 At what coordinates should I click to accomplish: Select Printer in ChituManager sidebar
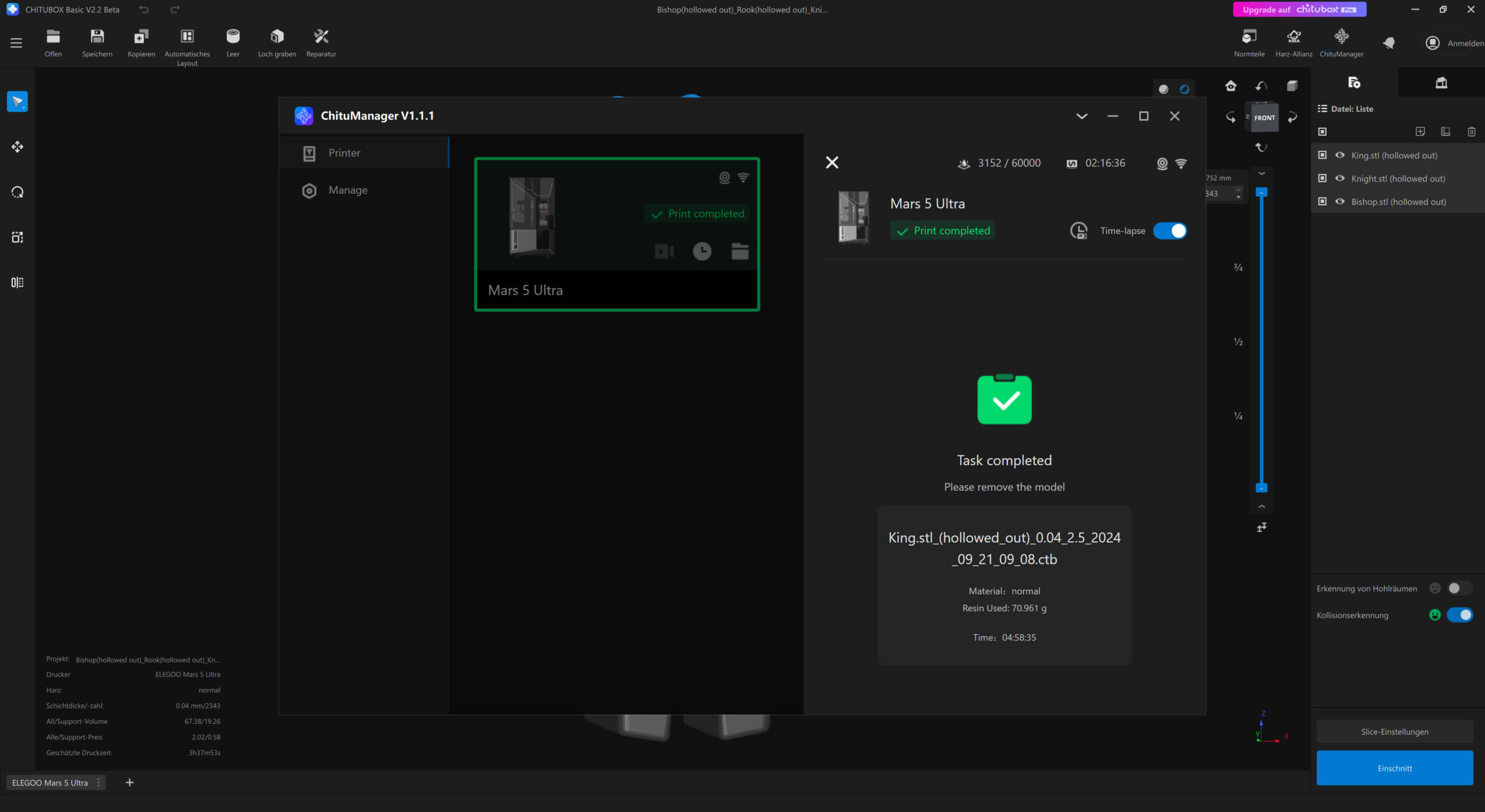pyautogui.click(x=364, y=153)
